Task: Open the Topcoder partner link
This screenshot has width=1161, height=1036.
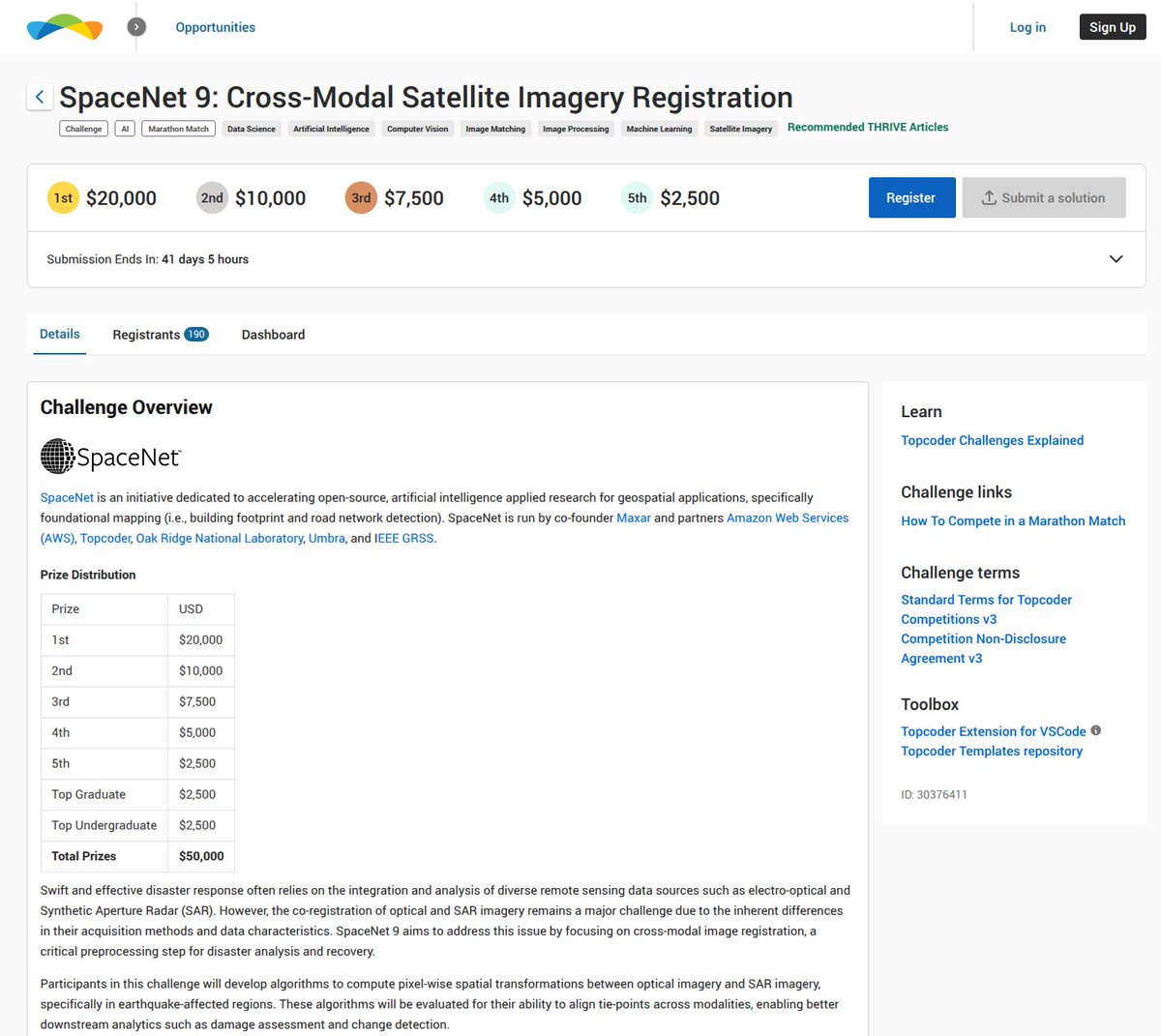Action: click(105, 538)
